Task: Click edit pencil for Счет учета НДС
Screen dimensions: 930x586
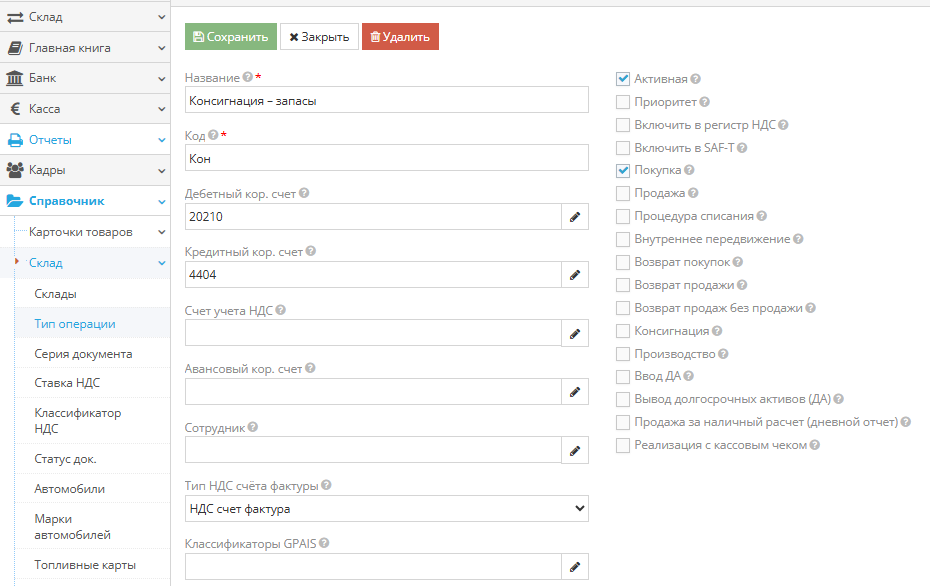Action: [574, 333]
